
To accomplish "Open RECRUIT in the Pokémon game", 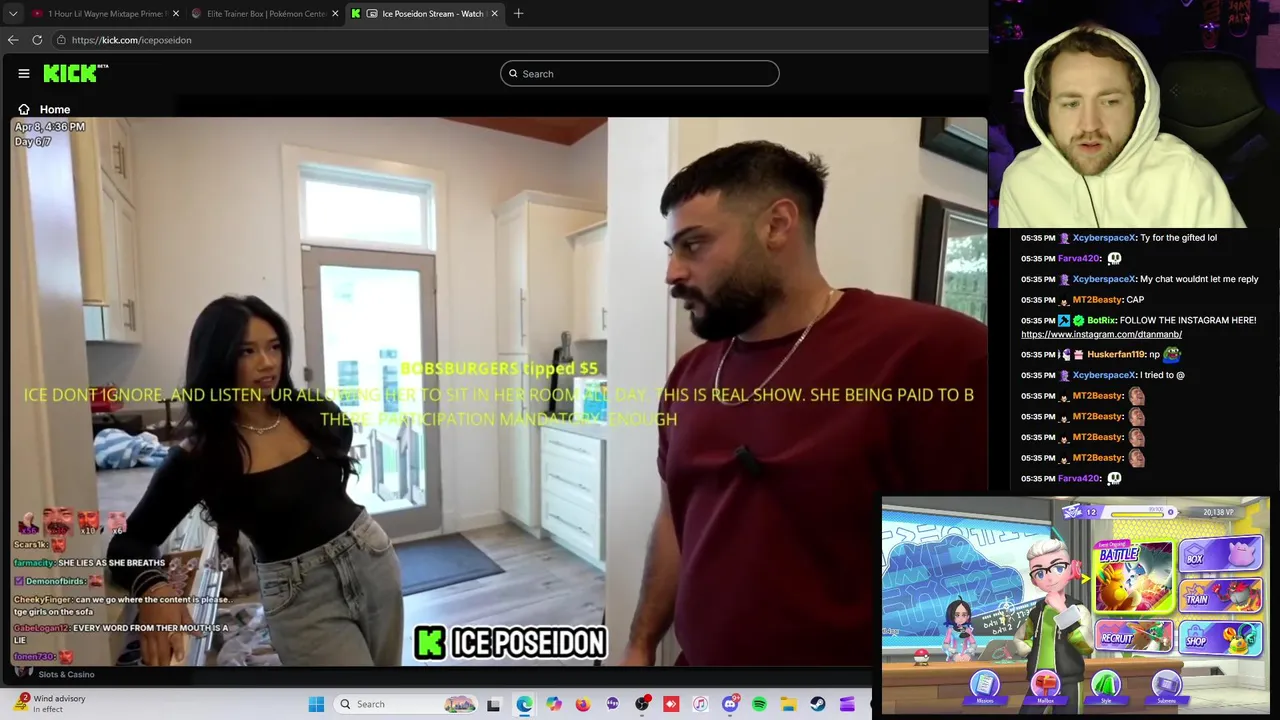I will pyautogui.click(x=1134, y=637).
